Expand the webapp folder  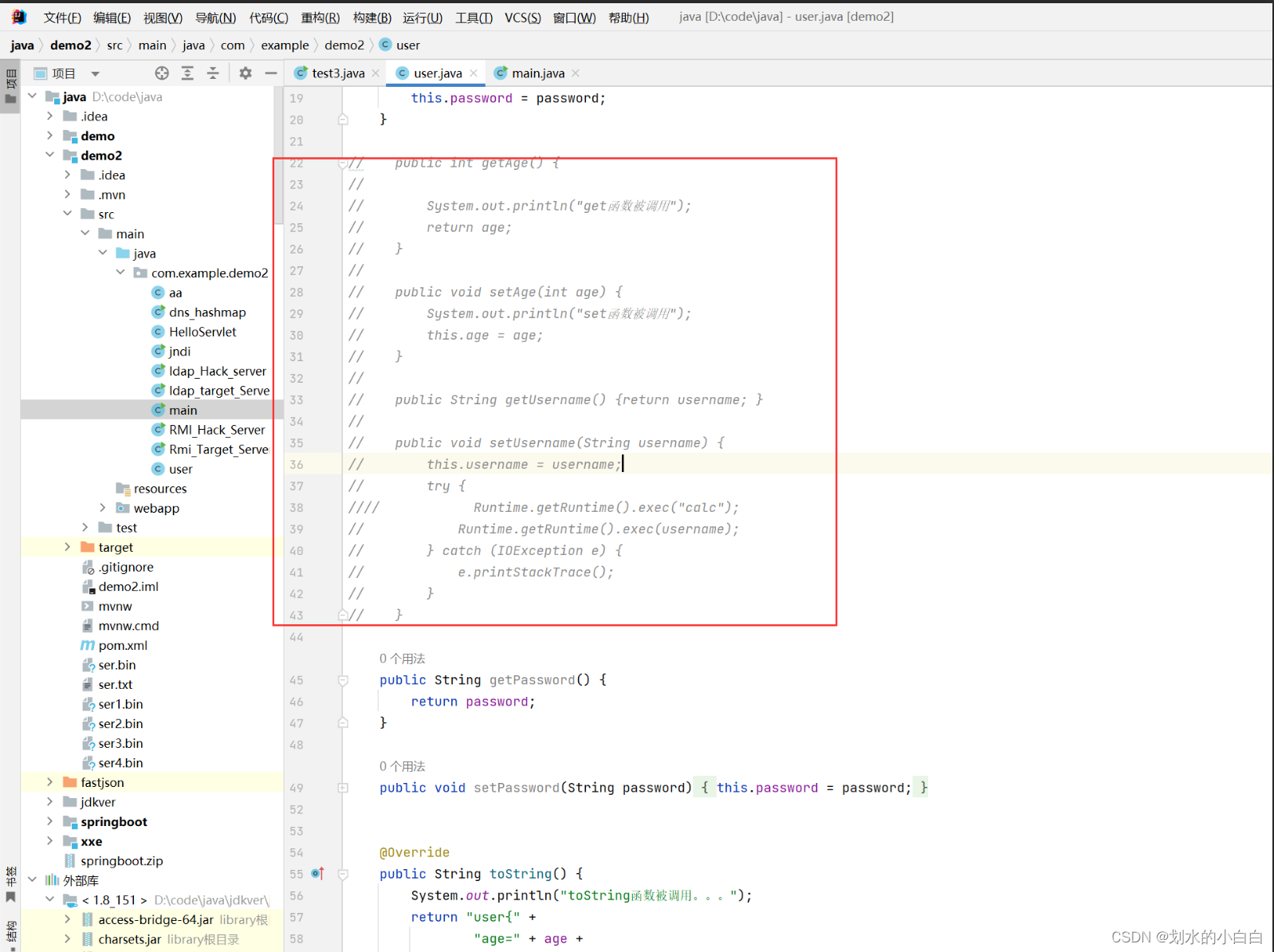103,508
